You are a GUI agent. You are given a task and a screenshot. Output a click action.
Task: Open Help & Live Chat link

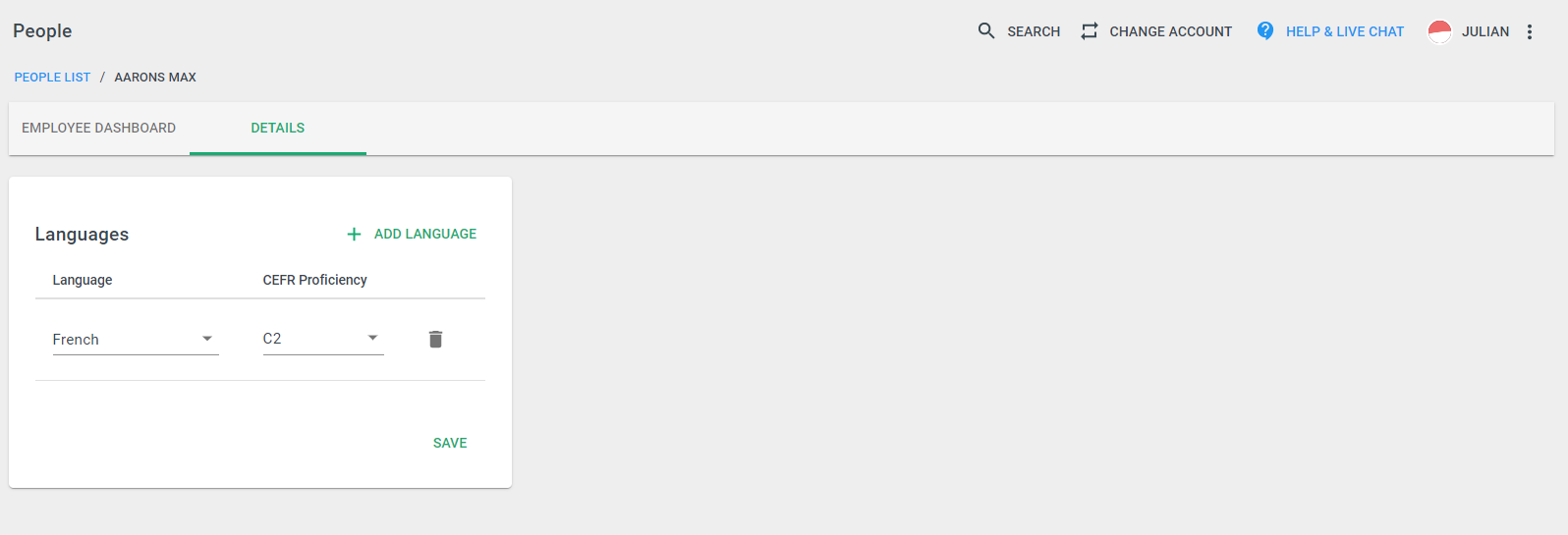click(x=1345, y=31)
